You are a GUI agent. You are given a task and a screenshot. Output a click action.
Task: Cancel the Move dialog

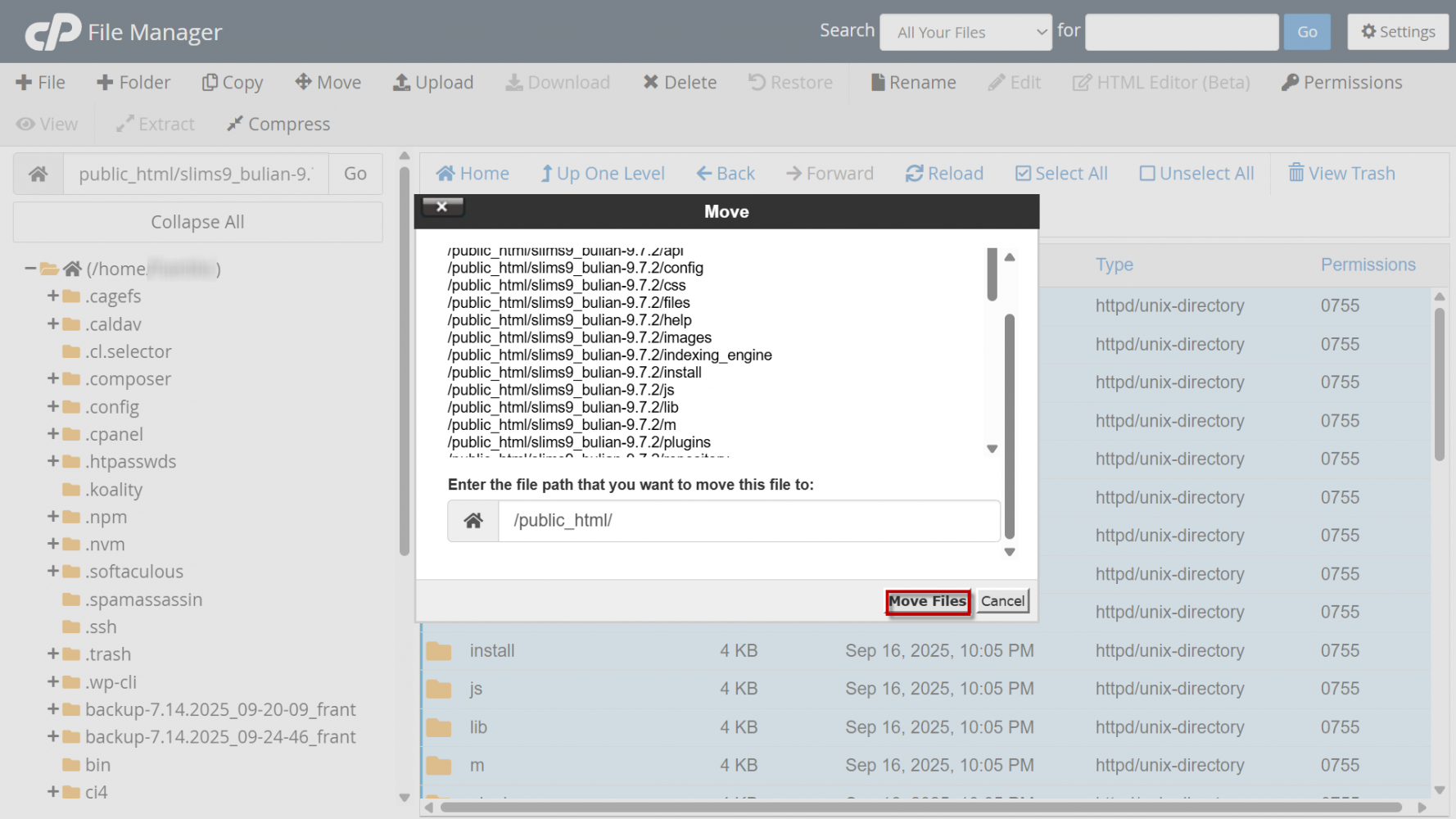[x=1002, y=601]
